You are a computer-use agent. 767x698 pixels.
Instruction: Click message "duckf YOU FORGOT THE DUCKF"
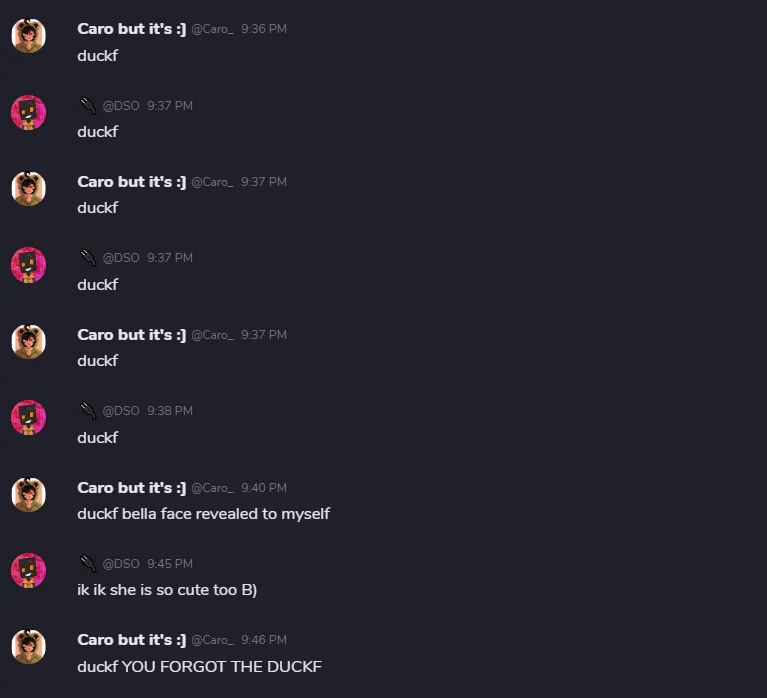(199, 666)
